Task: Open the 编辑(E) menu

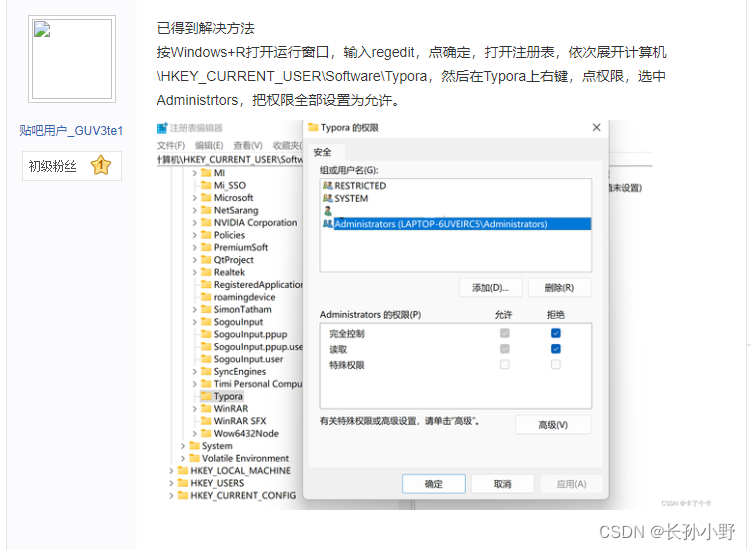Action: pos(209,145)
